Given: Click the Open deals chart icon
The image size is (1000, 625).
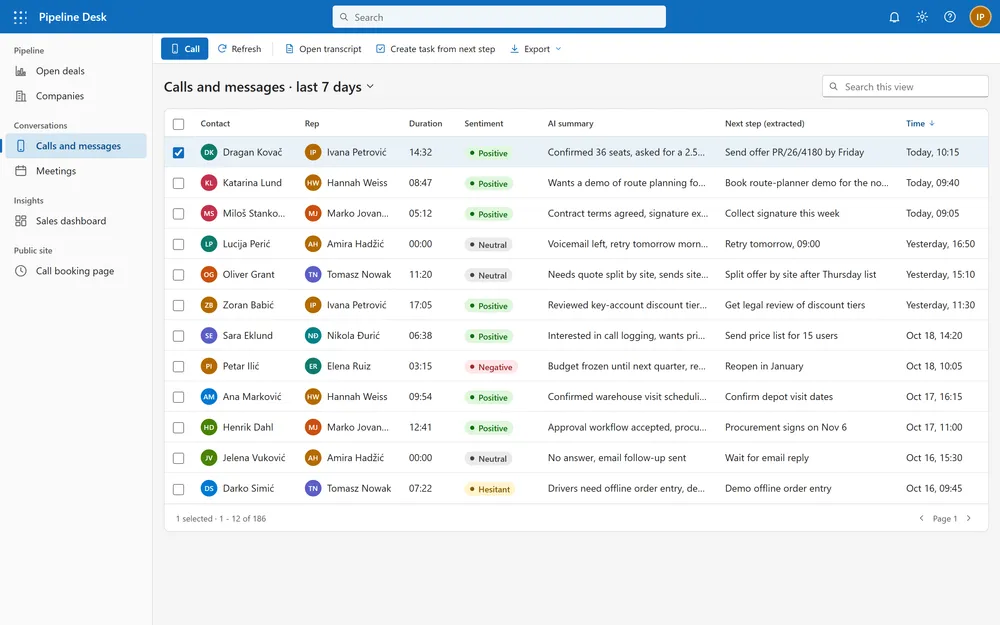Looking at the screenshot, I should pos(21,71).
